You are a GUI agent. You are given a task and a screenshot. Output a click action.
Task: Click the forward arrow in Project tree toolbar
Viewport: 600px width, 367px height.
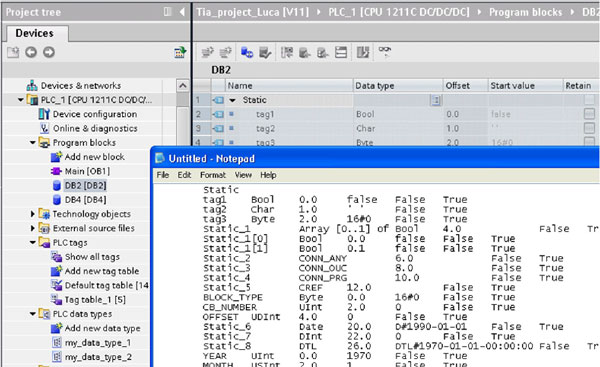coord(49,52)
